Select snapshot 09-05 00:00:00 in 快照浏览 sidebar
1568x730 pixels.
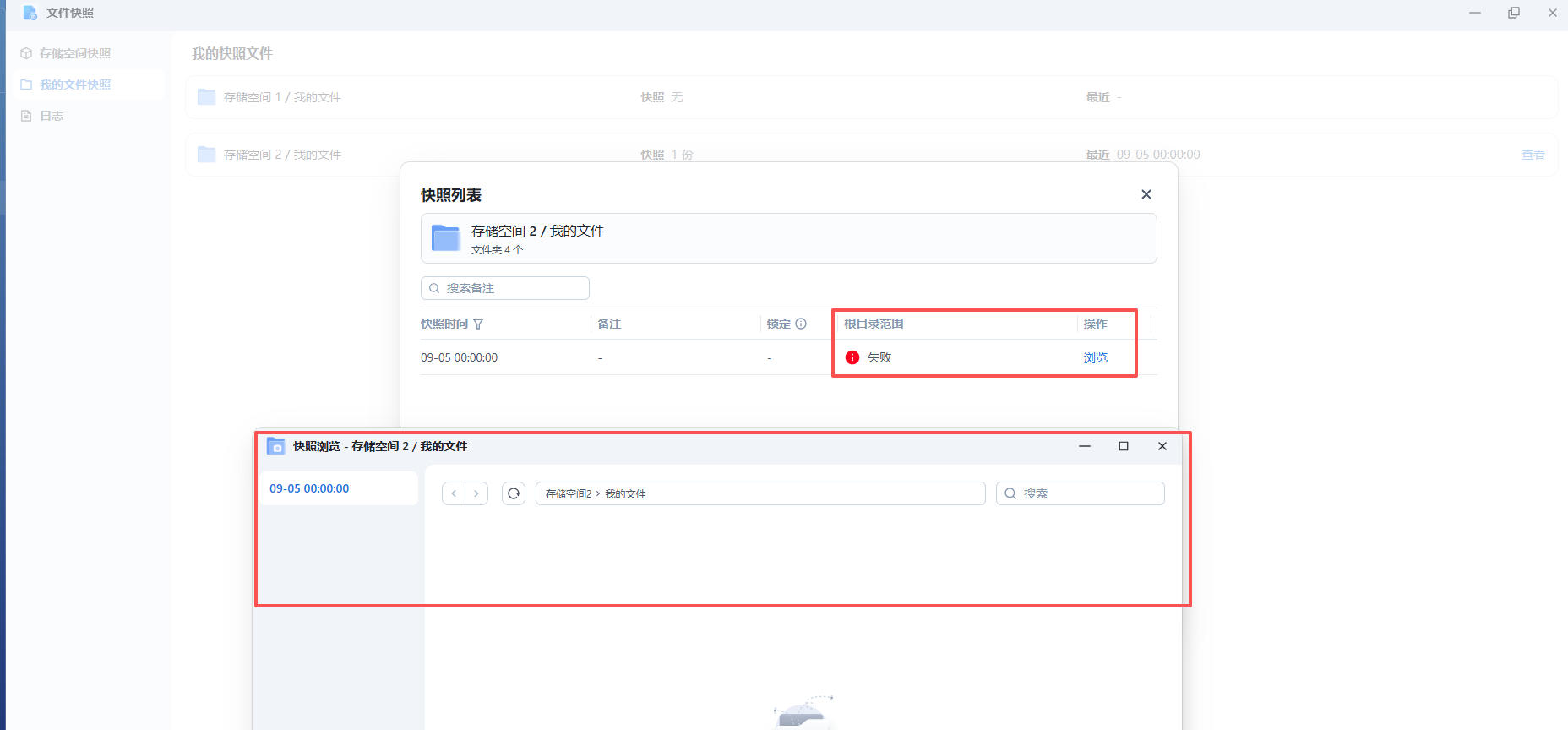tap(338, 488)
